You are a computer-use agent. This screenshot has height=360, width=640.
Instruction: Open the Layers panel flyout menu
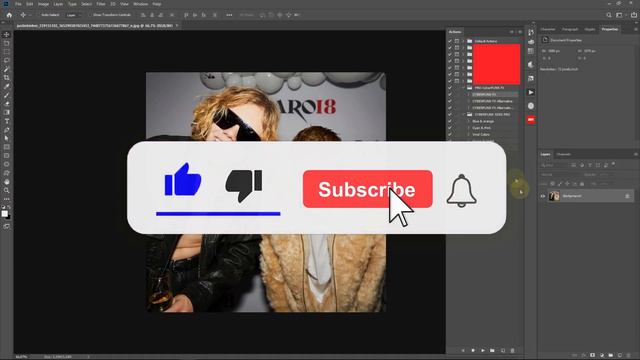[x=636, y=154]
